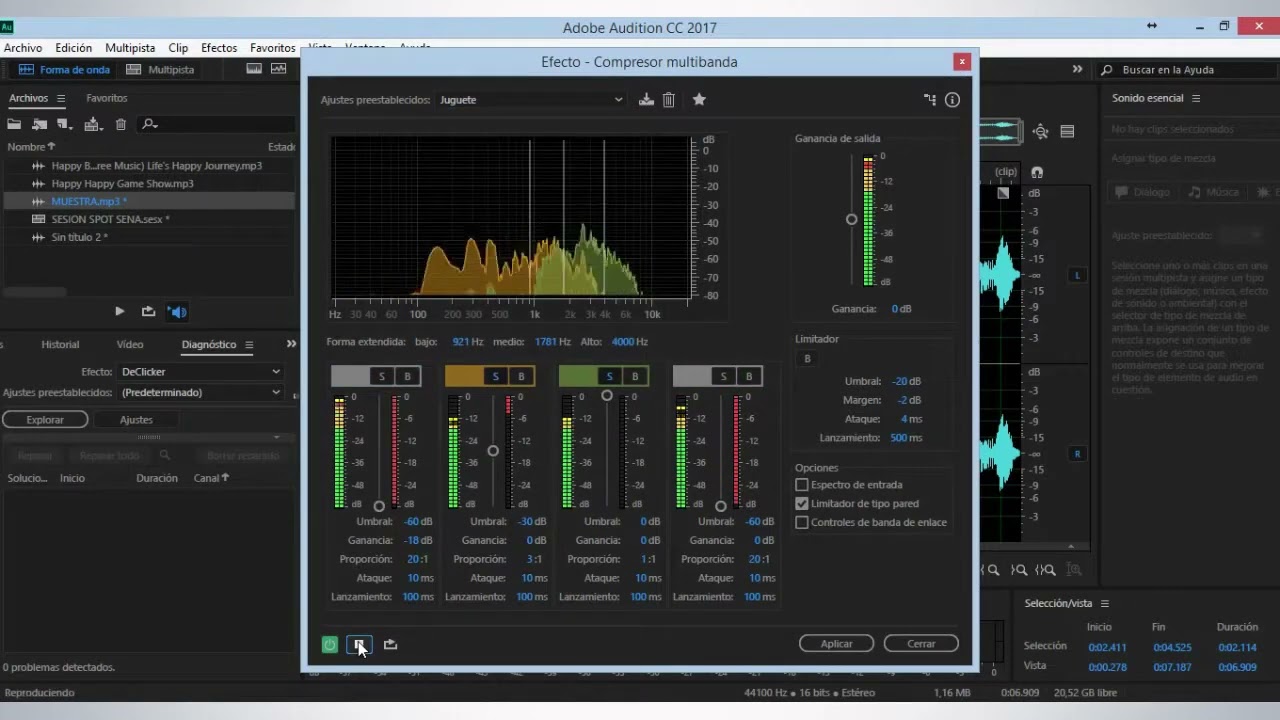
Task: Click the Insert into multitrack icon in Archivos
Action: pyautogui.click(x=93, y=124)
